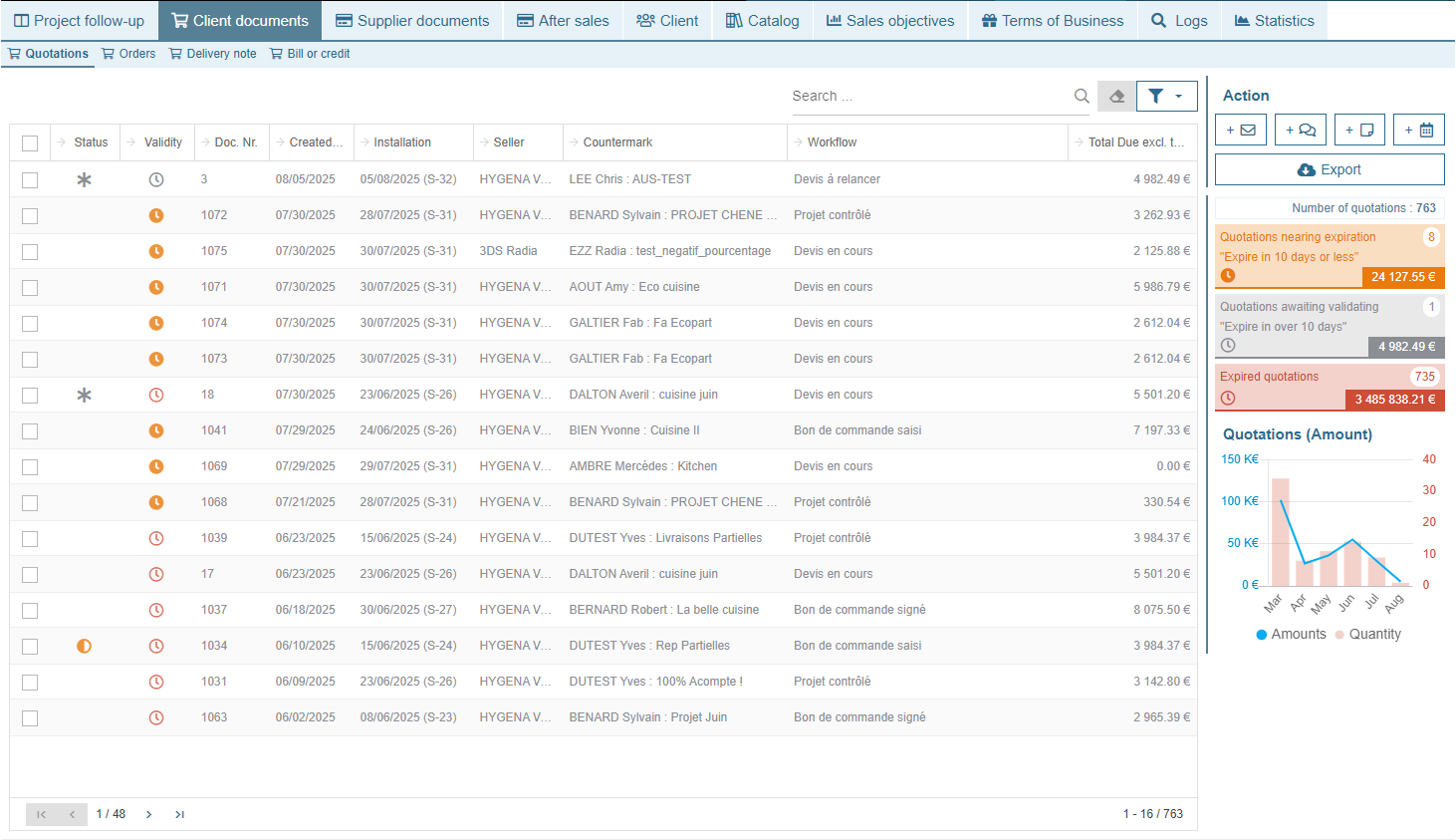Check the row for quotation 1063

click(30, 717)
